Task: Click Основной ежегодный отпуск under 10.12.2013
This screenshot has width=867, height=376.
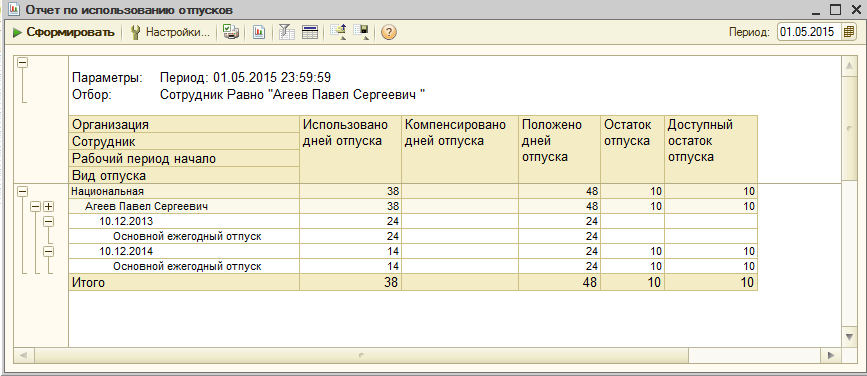Action: pyautogui.click(x=184, y=236)
